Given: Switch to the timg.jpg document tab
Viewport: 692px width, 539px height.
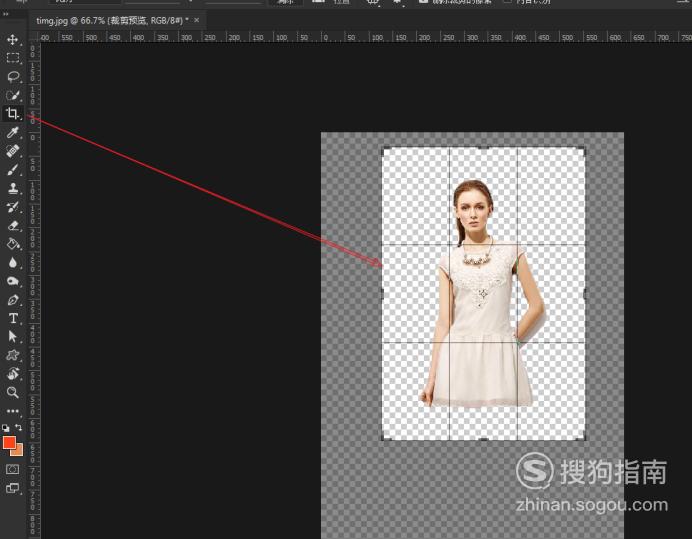Looking at the screenshot, I should pyautogui.click(x=112, y=20).
